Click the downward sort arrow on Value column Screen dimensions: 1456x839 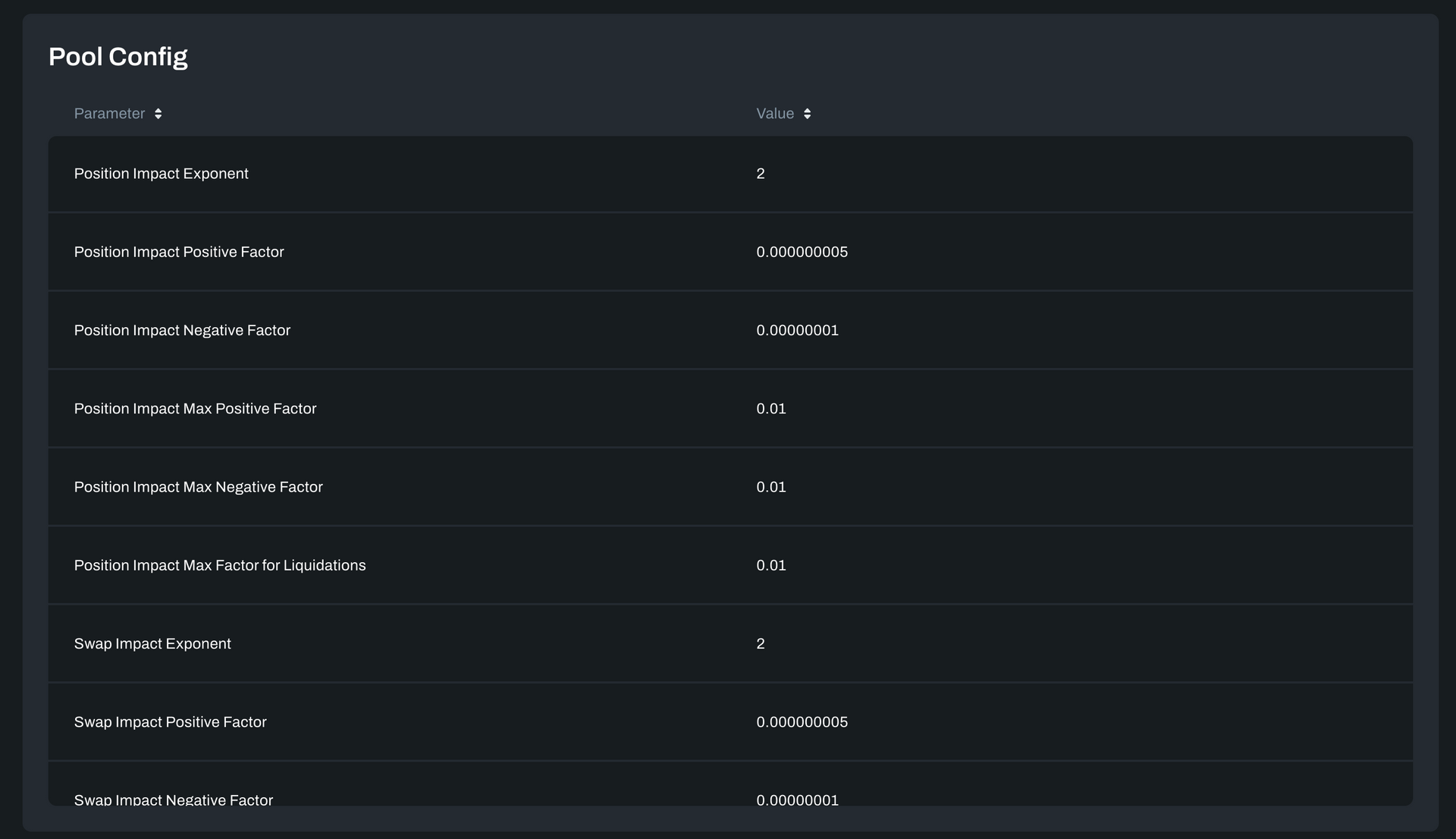[x=807, y=117]
